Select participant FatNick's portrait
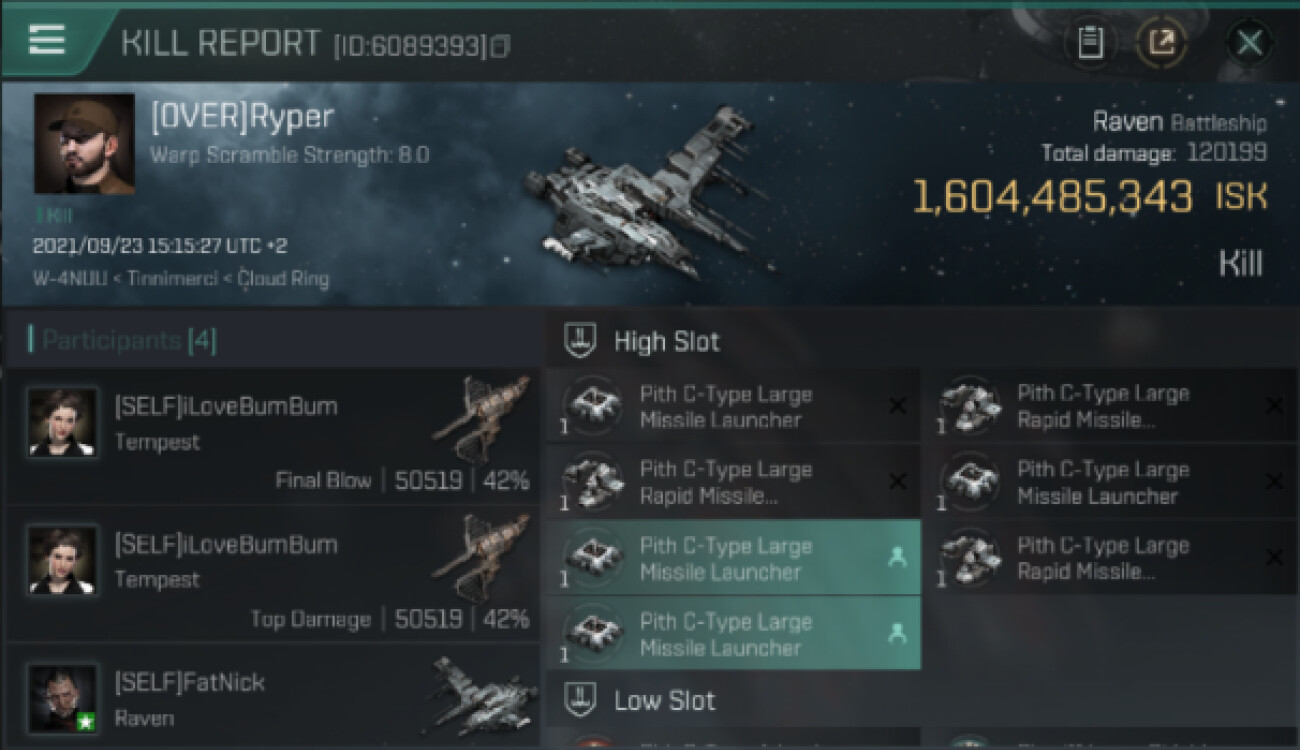The height and width of the screenshot is (750, 1300). pyautogui.click(x=63, y=698)
